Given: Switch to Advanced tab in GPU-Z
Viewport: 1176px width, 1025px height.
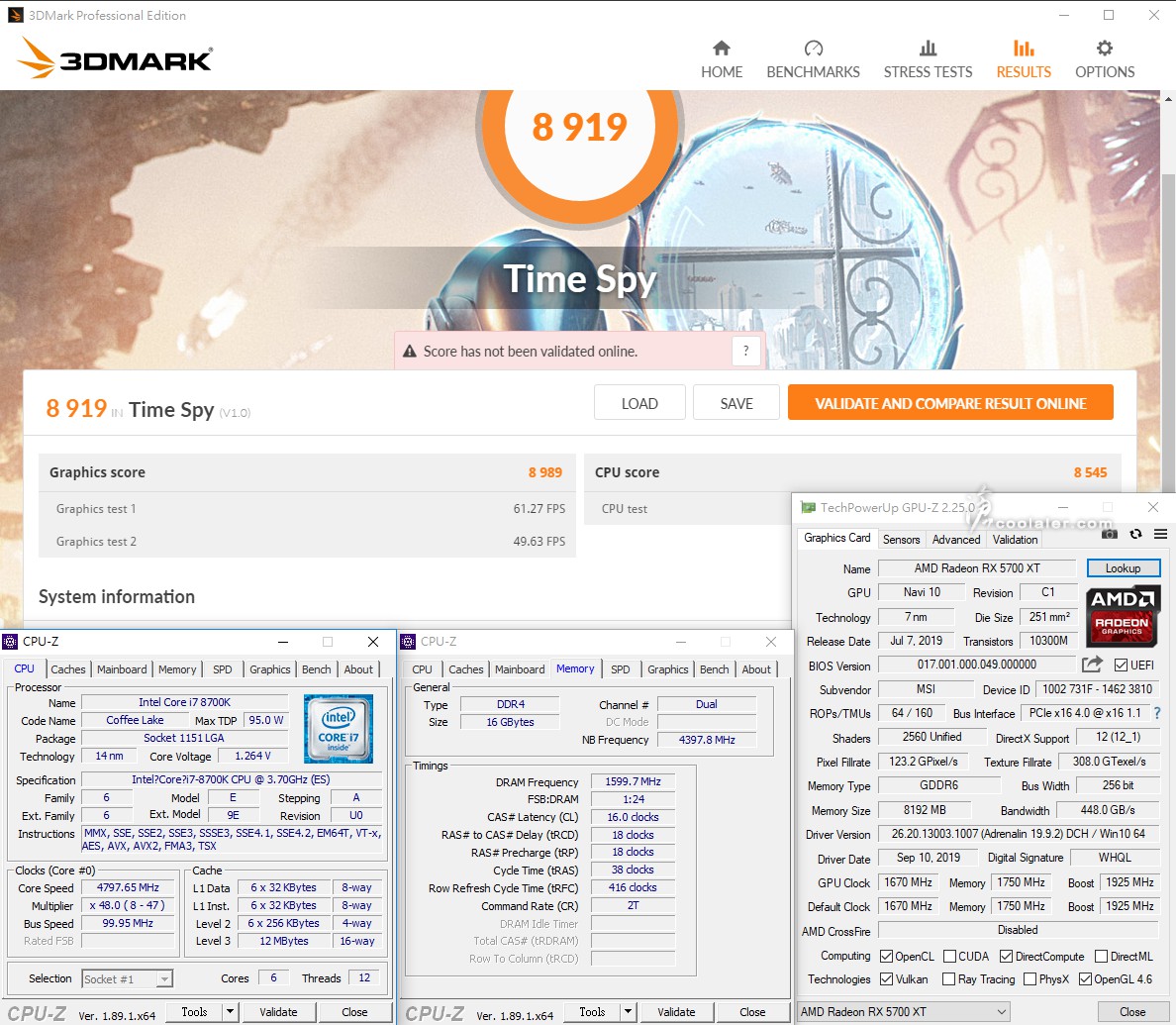Looking at the screenshot, I should pyautogui.click(x=955, y=540).
